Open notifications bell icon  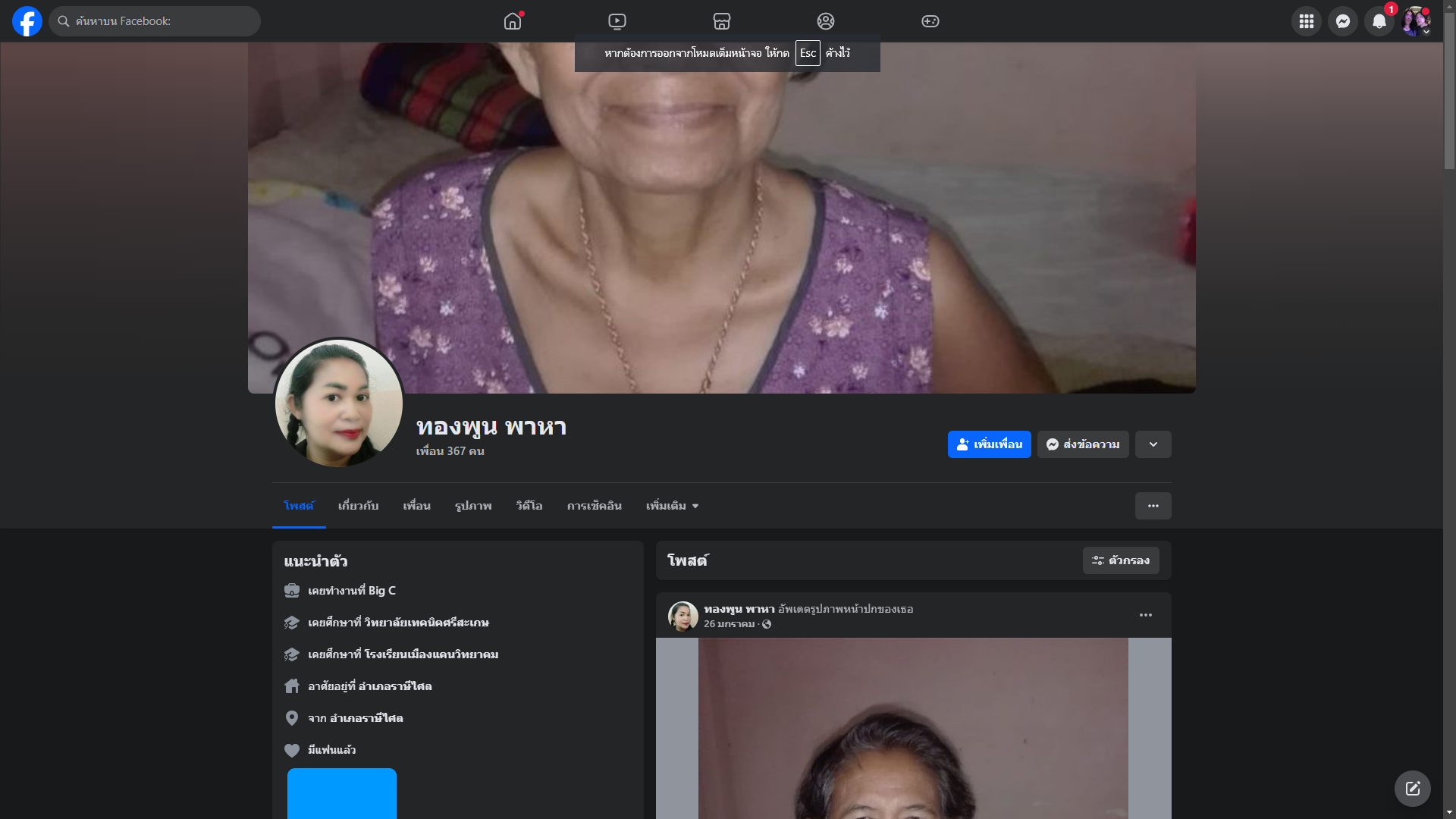pos(1379,21)
